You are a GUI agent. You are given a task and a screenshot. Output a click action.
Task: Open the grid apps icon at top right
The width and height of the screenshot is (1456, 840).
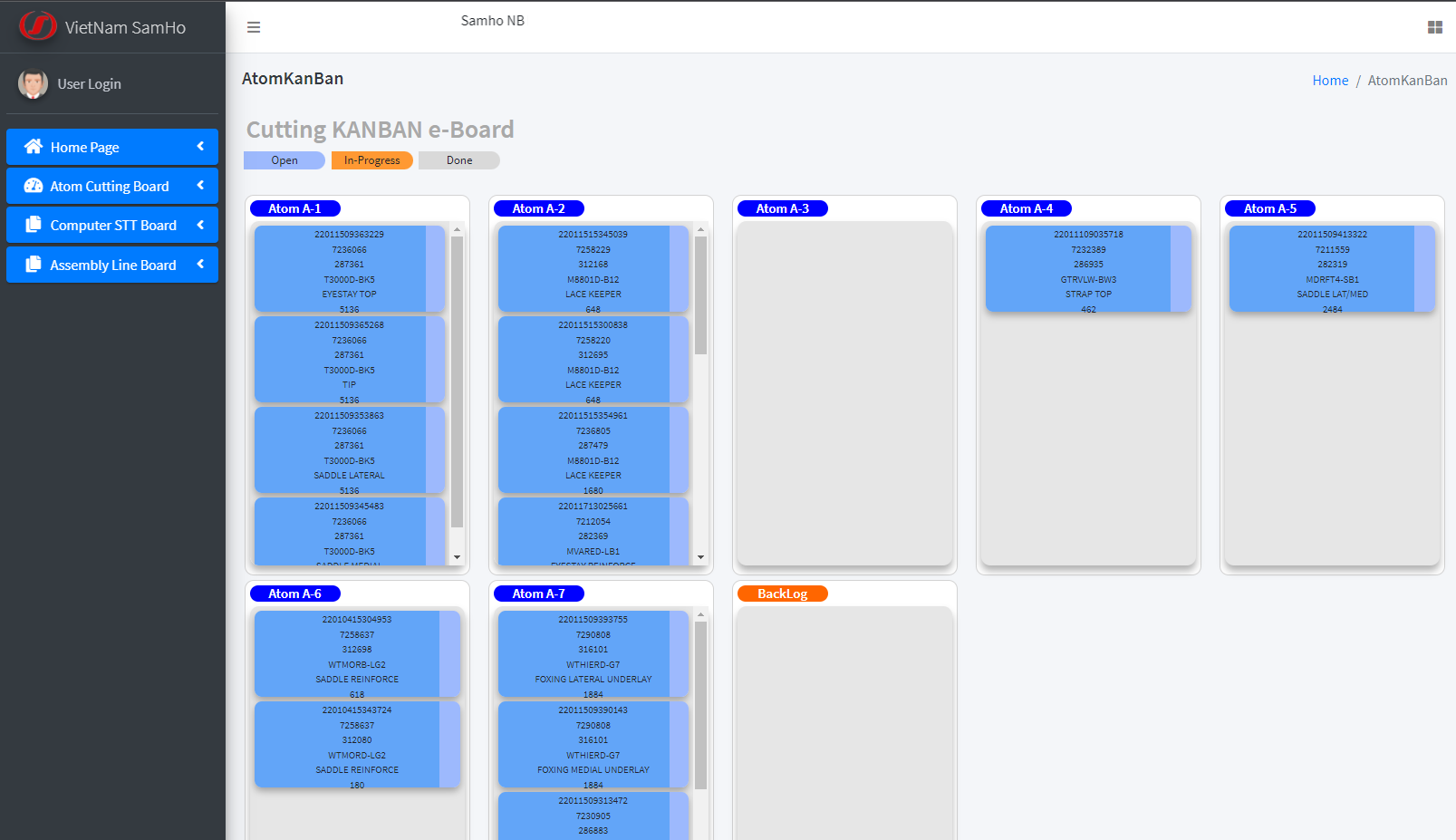point(1434,27)
